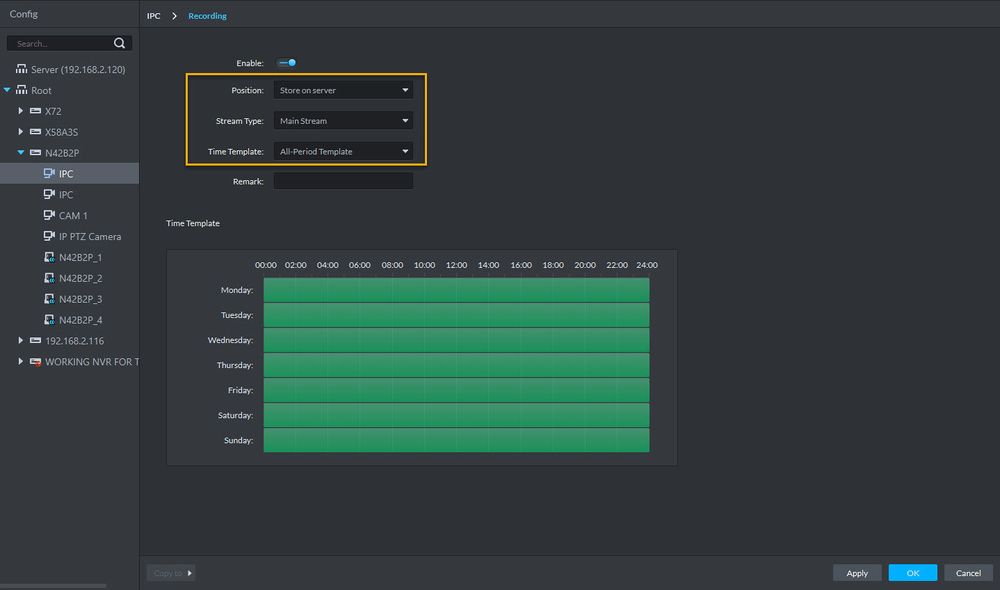Select the IP PTZ Camera icon
This screenshot has height=590, width=1000.
click(x=49, y=237)
